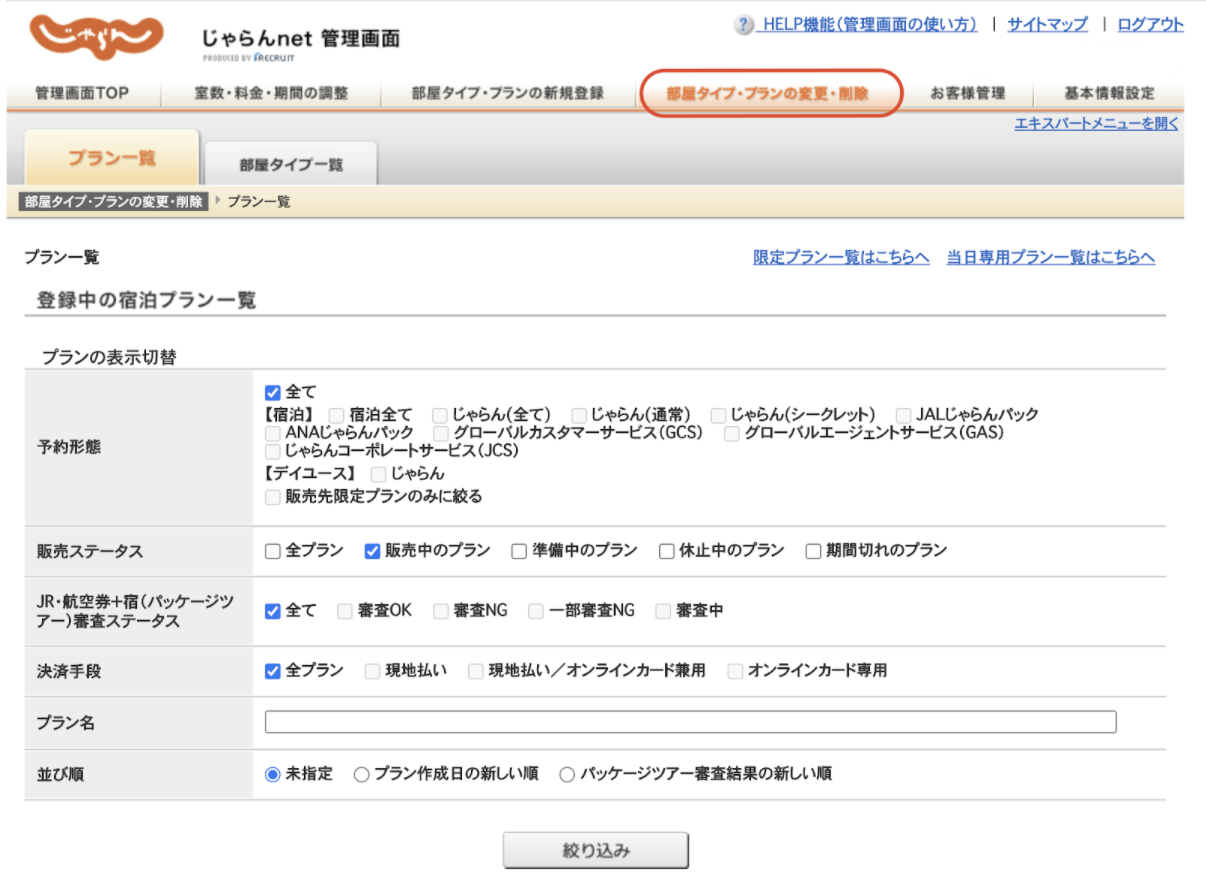The image size is (1206, 881).
Task: Switch to プラン一覧 tab
Action: [112, 158]
